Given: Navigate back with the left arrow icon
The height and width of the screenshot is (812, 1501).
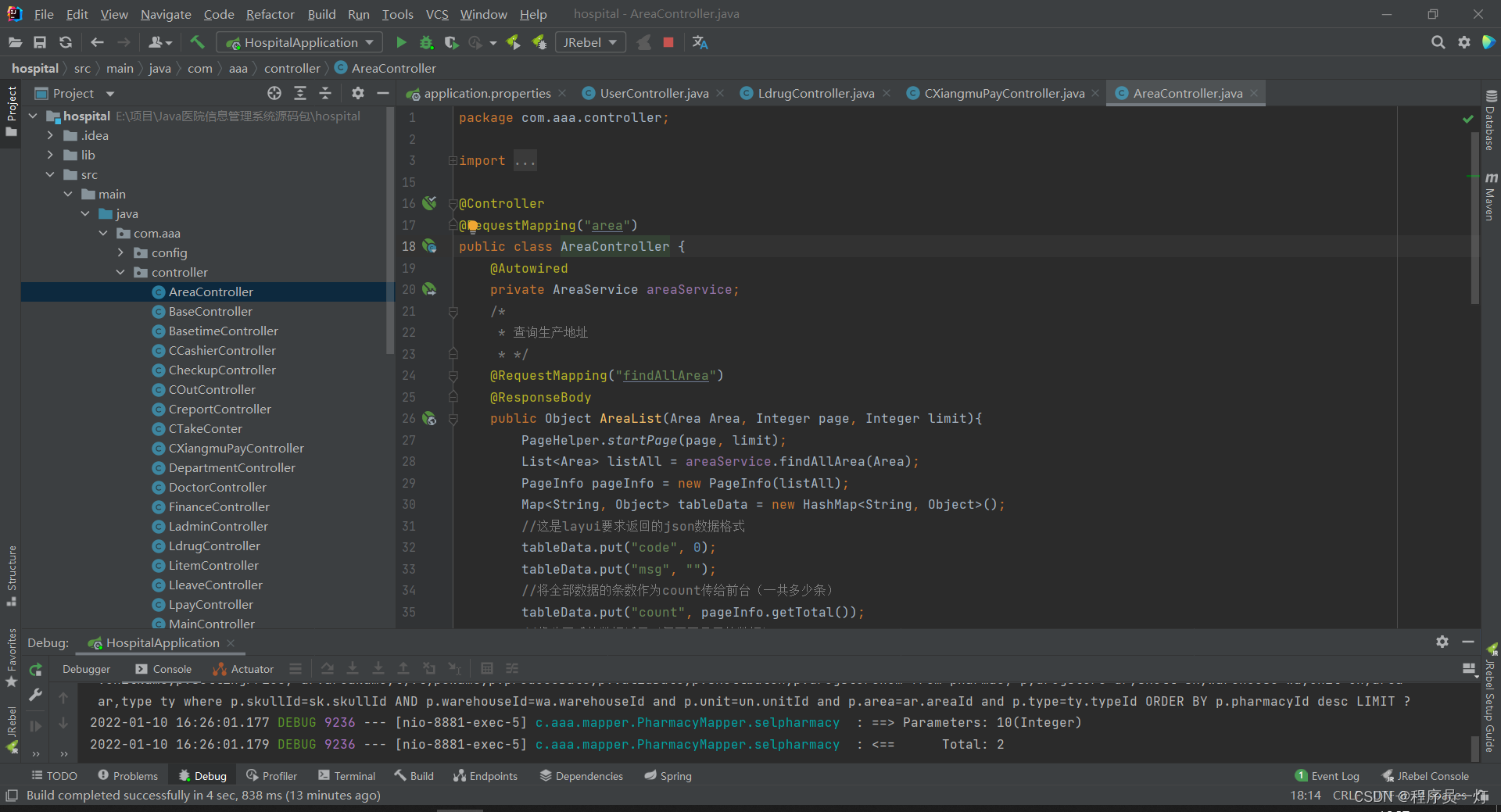Looking at the screenshot, I should pyautogui.click(x=97, y=42).
